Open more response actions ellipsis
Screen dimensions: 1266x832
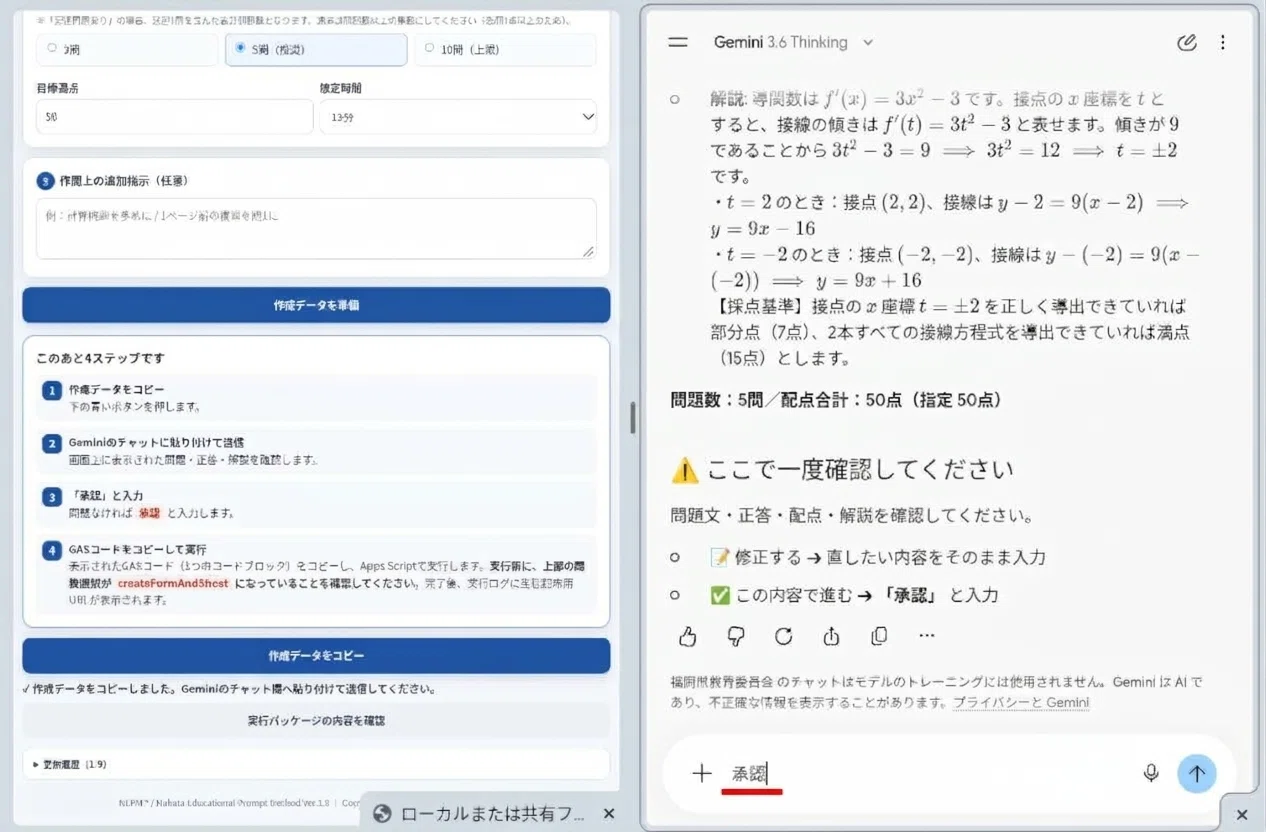coord(927,636)
